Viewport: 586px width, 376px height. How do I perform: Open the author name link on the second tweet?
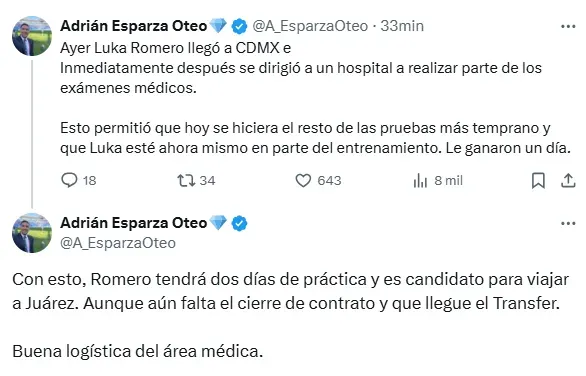tap(133, 223)
